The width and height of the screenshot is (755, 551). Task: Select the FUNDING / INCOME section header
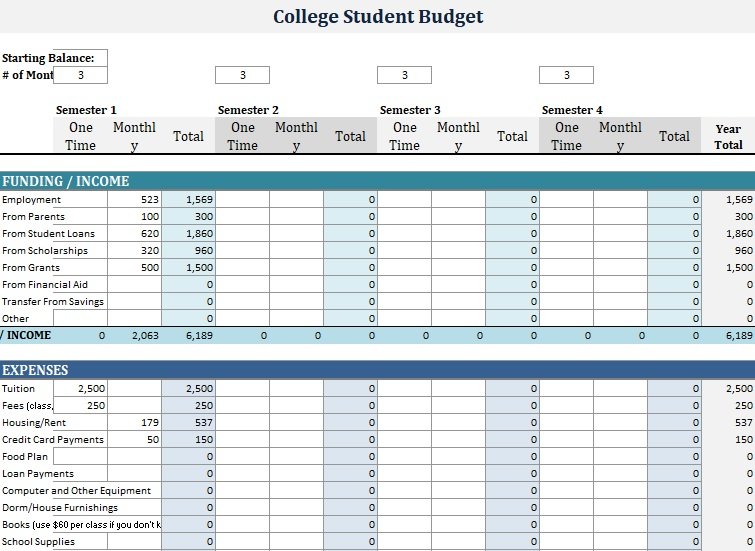378,181
